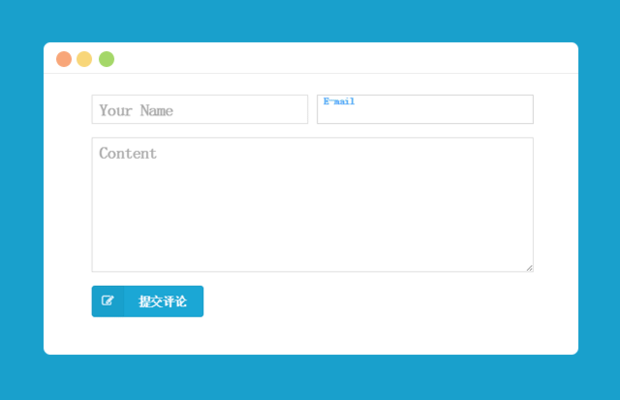620x400 pixels.
Task: Submit the comment with 提交评论 button
Action: [x=147, y=302]
